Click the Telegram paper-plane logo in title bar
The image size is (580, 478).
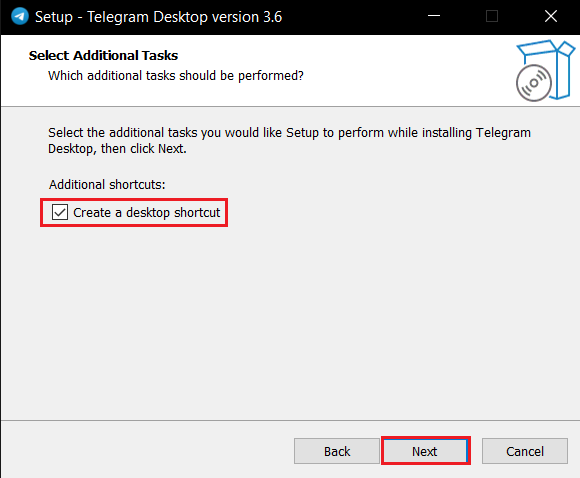[x=20, y=16]
